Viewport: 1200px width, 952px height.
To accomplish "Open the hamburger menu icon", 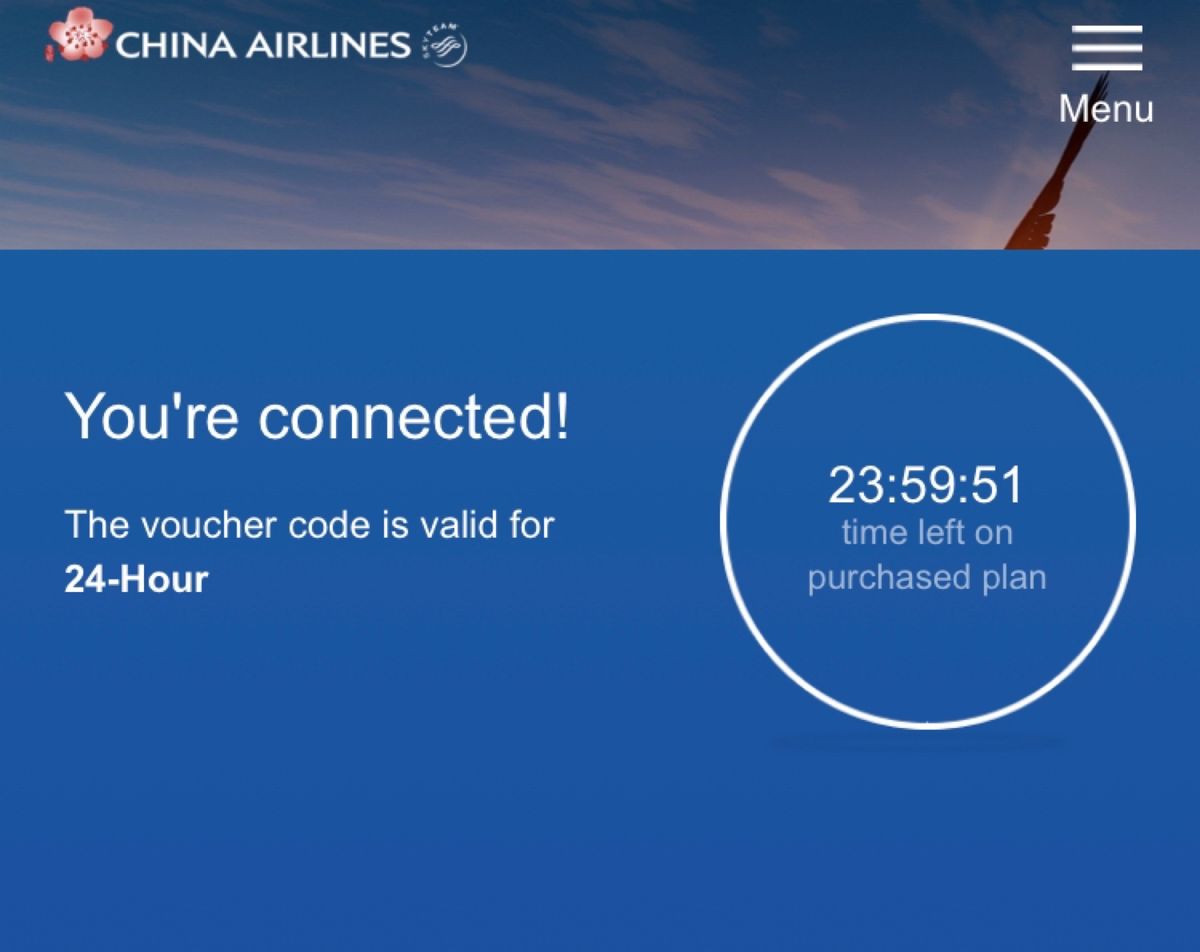I will [x=1107, y=48].
